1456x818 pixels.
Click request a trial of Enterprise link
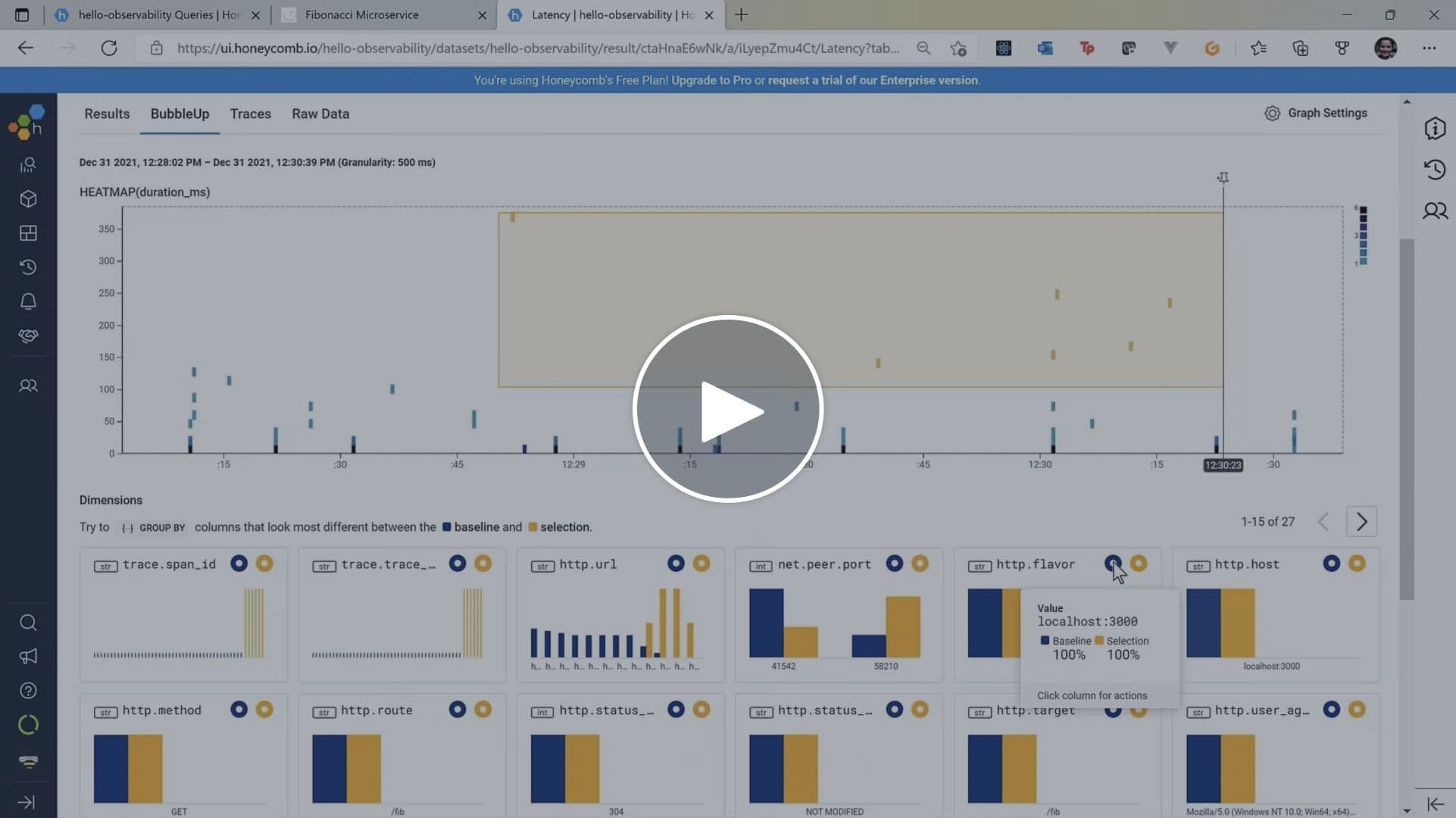873,80
